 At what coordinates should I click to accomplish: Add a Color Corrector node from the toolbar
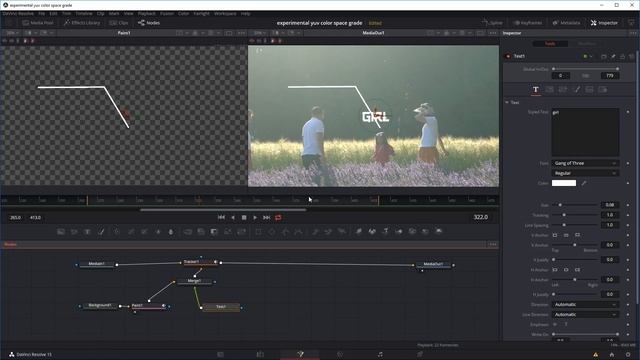[x=117, y=231]
